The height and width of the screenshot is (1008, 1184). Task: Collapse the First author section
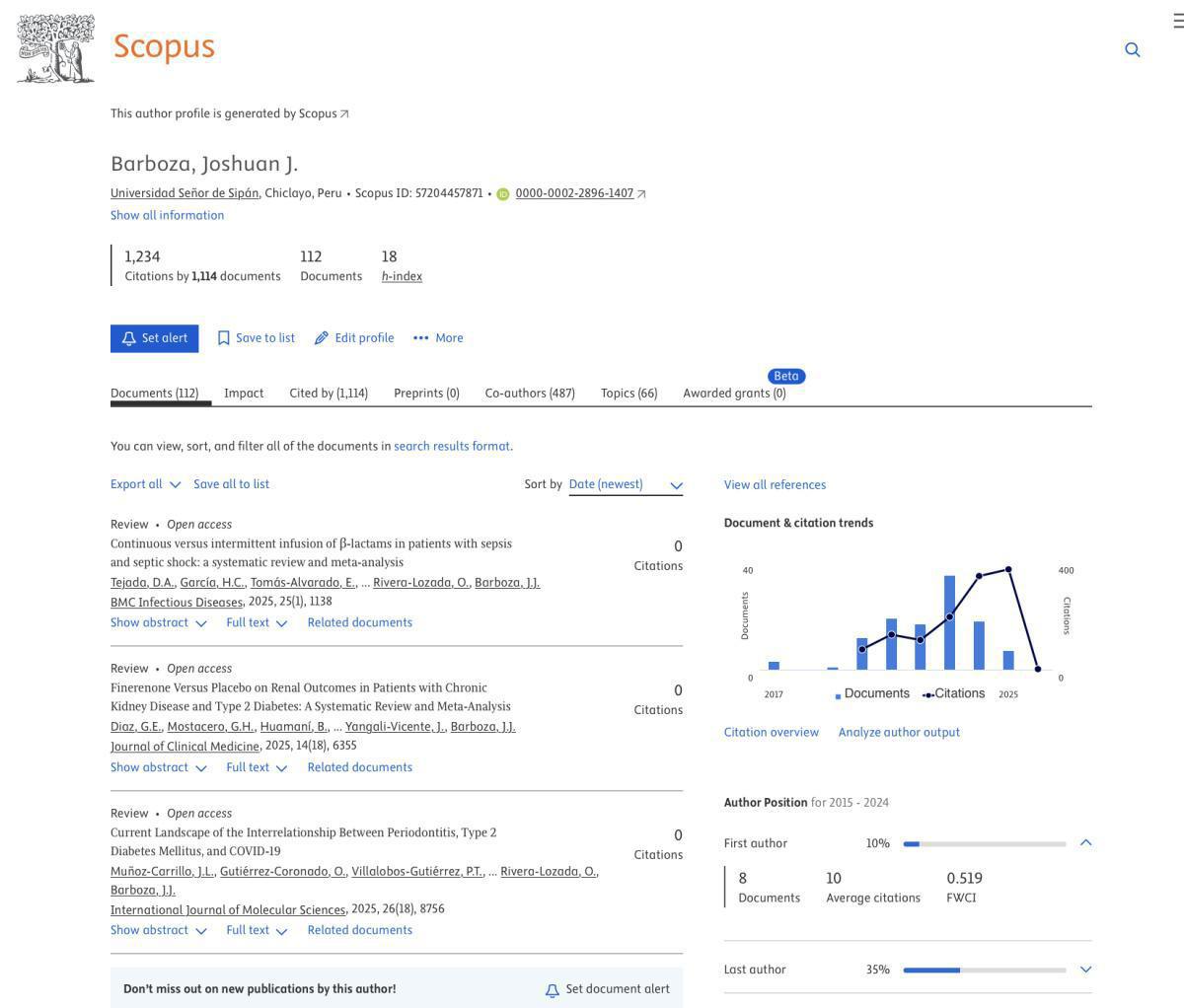pyautogui.click(x=1085, y=843)
